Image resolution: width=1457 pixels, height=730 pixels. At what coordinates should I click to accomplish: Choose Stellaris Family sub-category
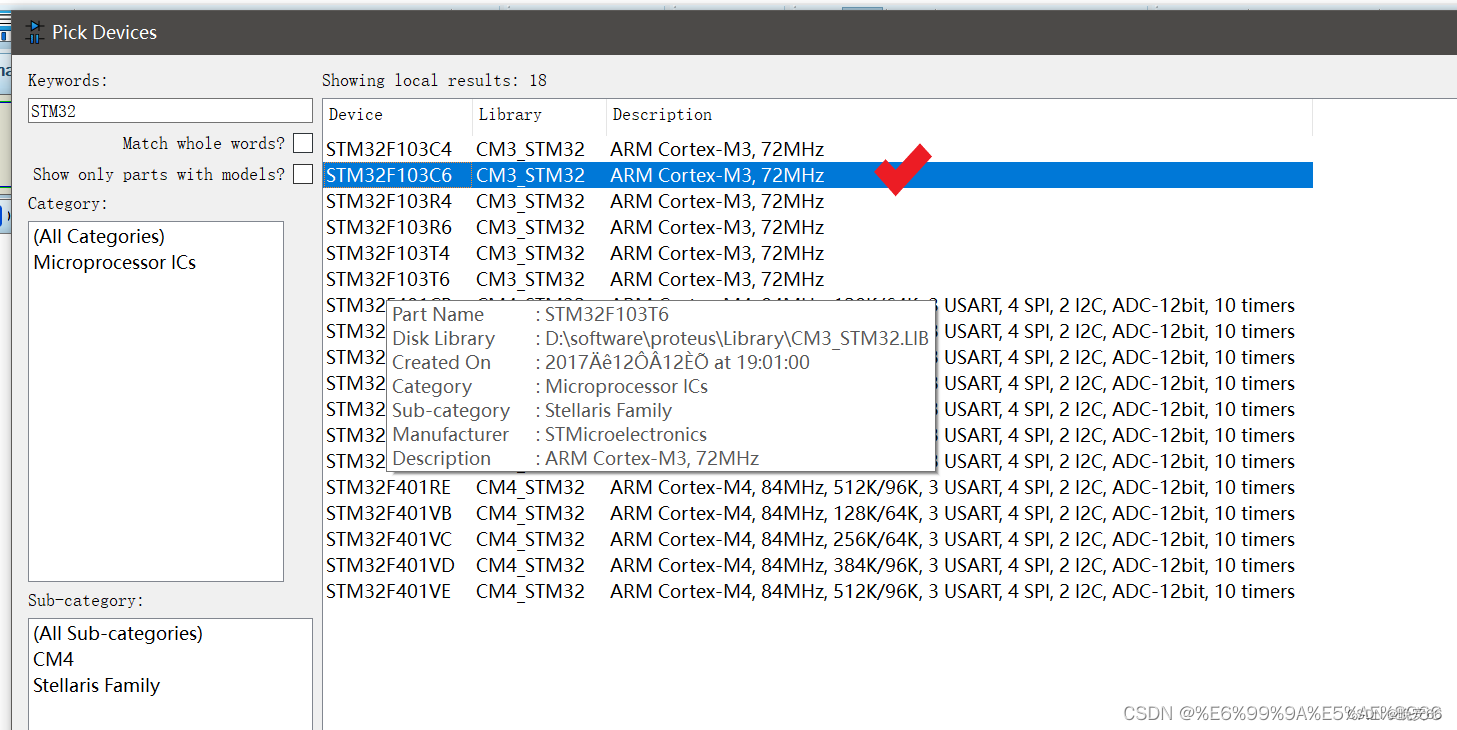tap(97, 686)
